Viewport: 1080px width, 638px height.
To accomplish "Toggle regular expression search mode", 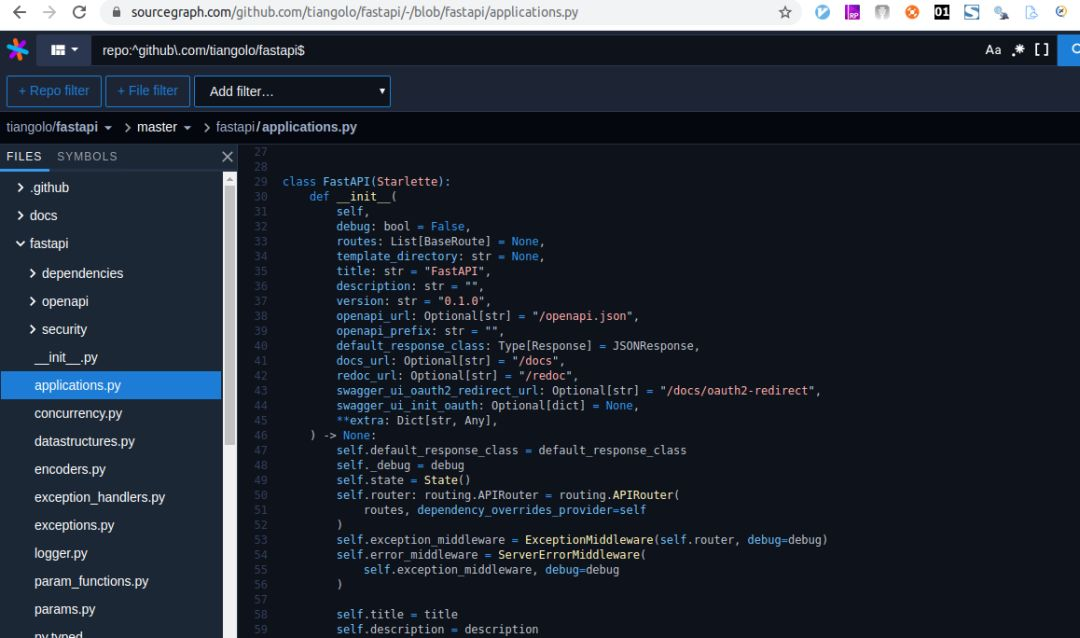I will coord(1017,50).
